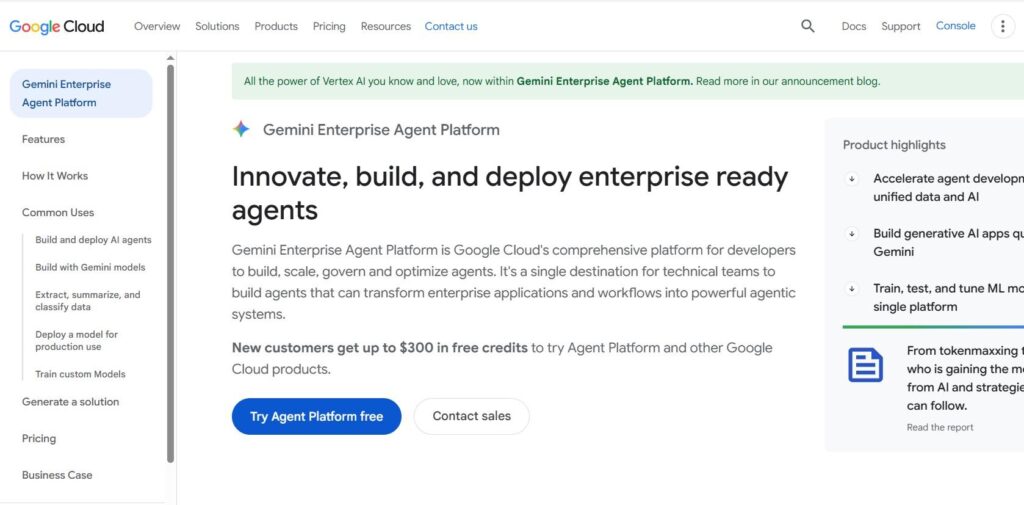The image size is (1024, 505).
Task: Go to Support
Action: 901,26
